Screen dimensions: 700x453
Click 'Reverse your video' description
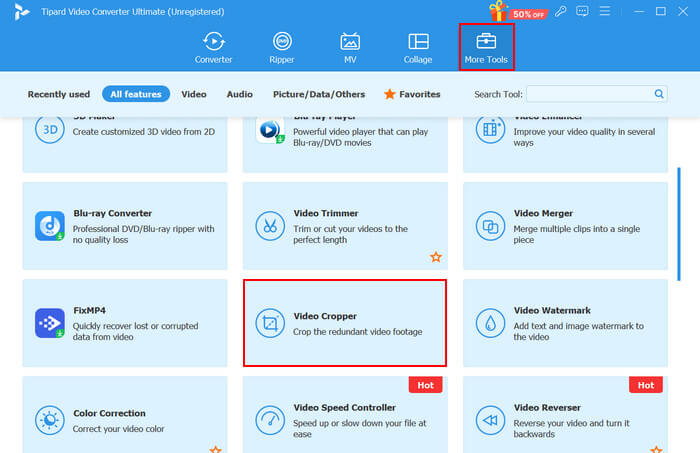point(571,428)
